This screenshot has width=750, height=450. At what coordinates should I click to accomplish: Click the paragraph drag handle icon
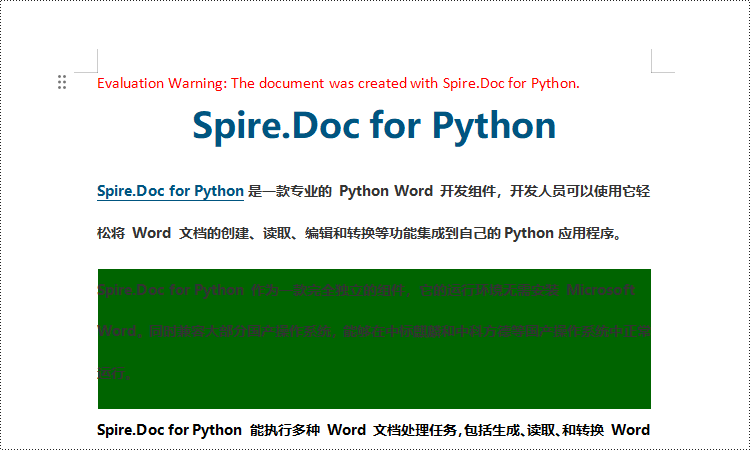click(62, 82)
